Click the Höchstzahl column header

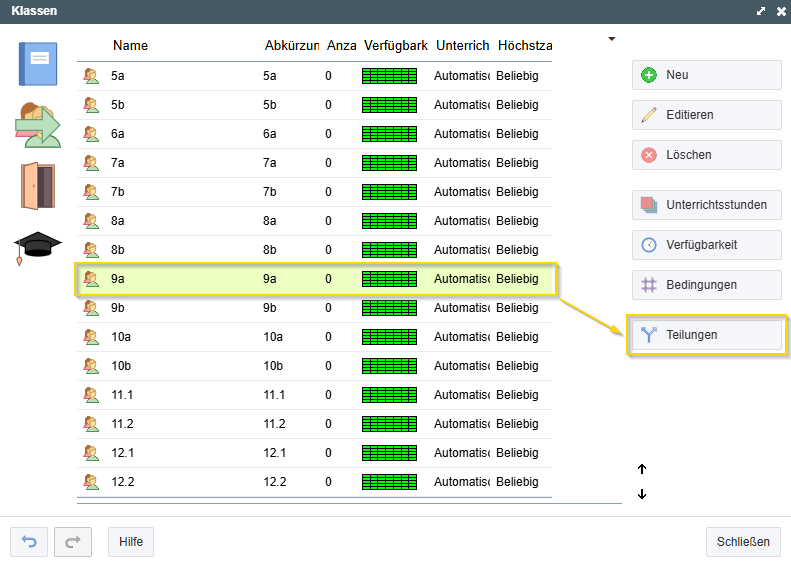(525, 45)
